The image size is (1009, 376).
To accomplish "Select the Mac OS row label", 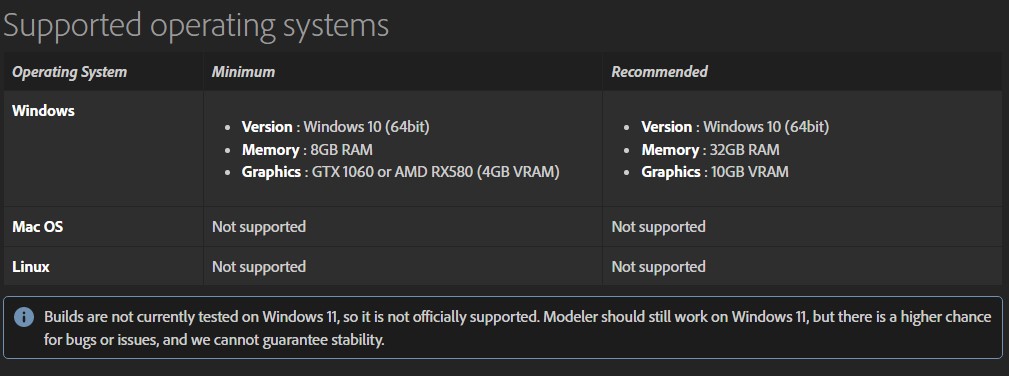I will [x=37, y=227].
